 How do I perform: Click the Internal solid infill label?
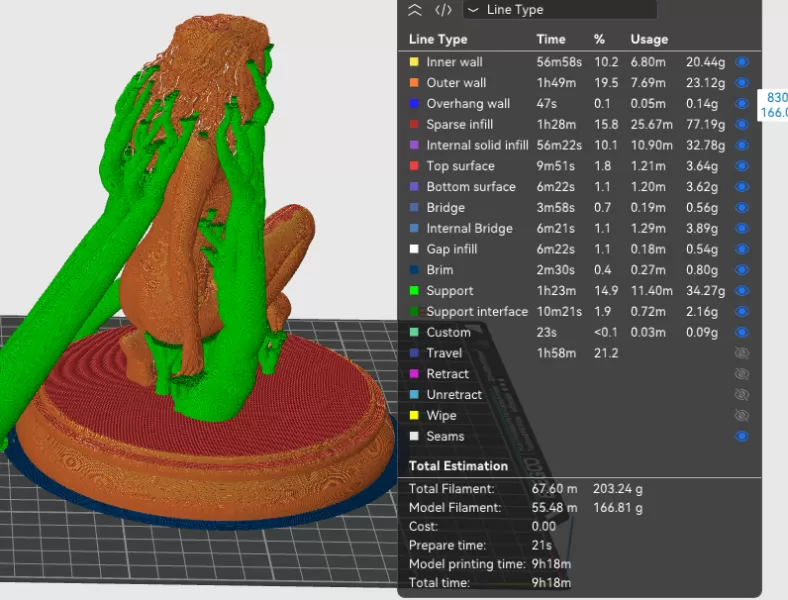477,145
